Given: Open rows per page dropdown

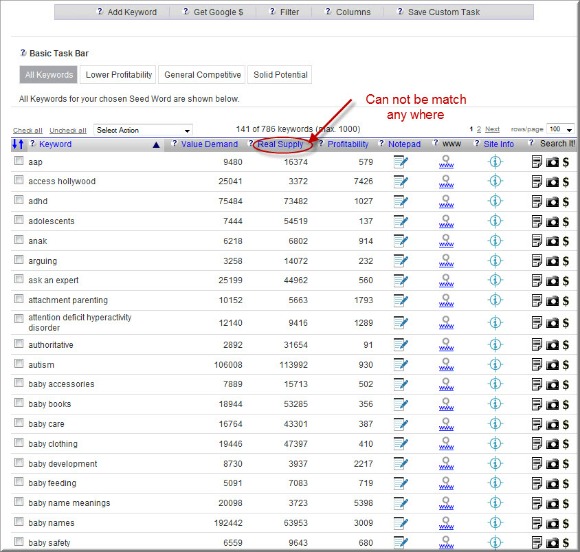Looking at the screenshot, I should [x=560, y=129].
